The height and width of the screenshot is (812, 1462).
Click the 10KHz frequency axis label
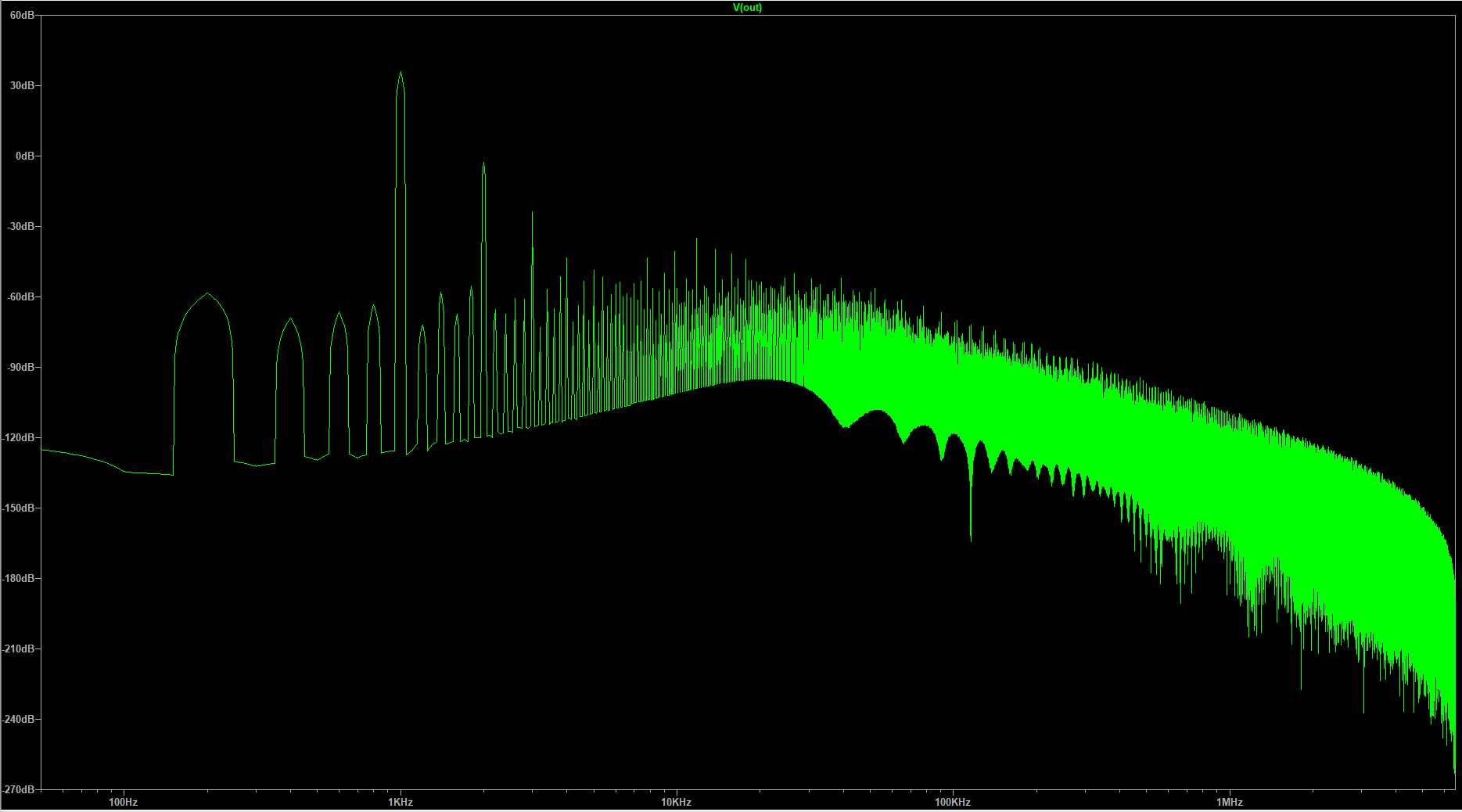677,802
